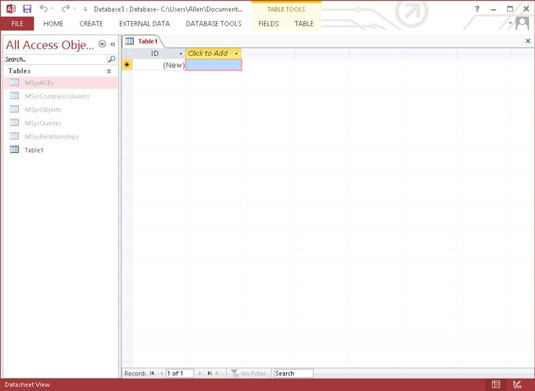Screen dimensions: 535x391
Task: Switch to the HOME ribbon tab
Action: [x=53, y=24]
